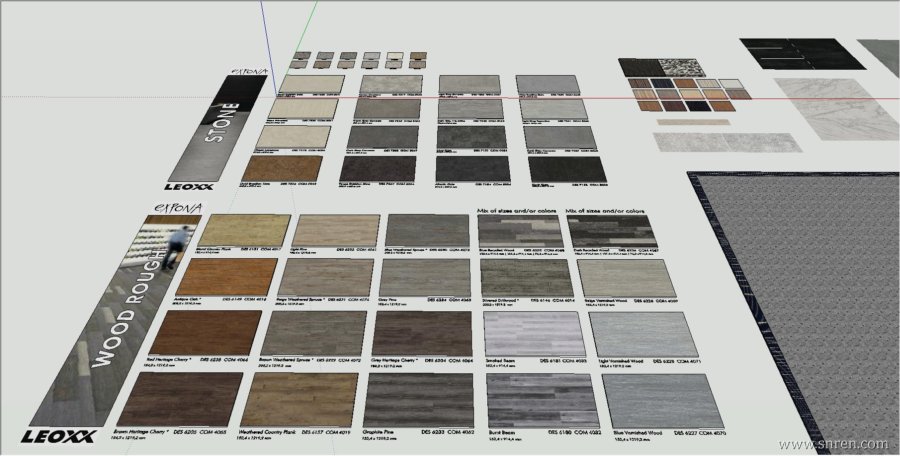Select the rust-brown stone swatch
The width and height of the screenshot is (900, 456).
click(282, 168)
